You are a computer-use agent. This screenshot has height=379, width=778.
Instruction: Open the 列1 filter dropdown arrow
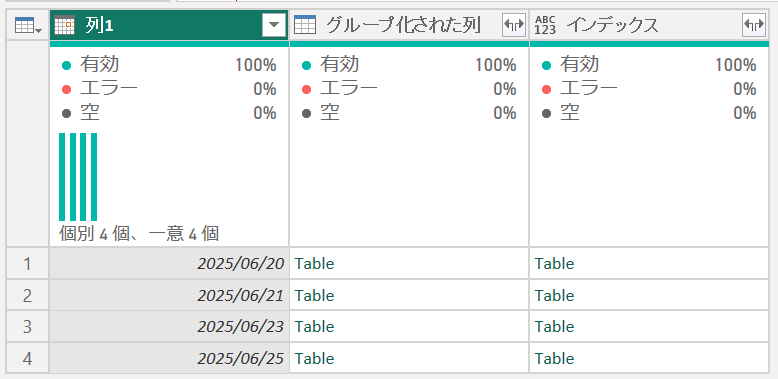coord(274,25)
